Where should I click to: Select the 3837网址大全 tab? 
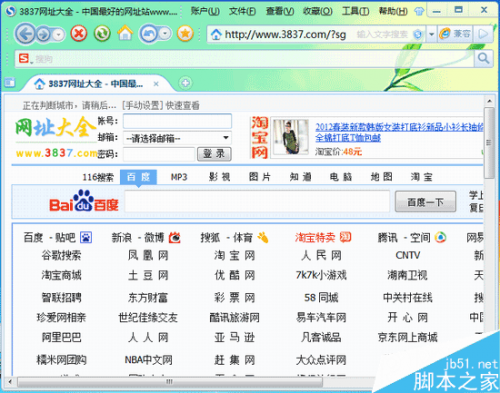tap(95, 84)
